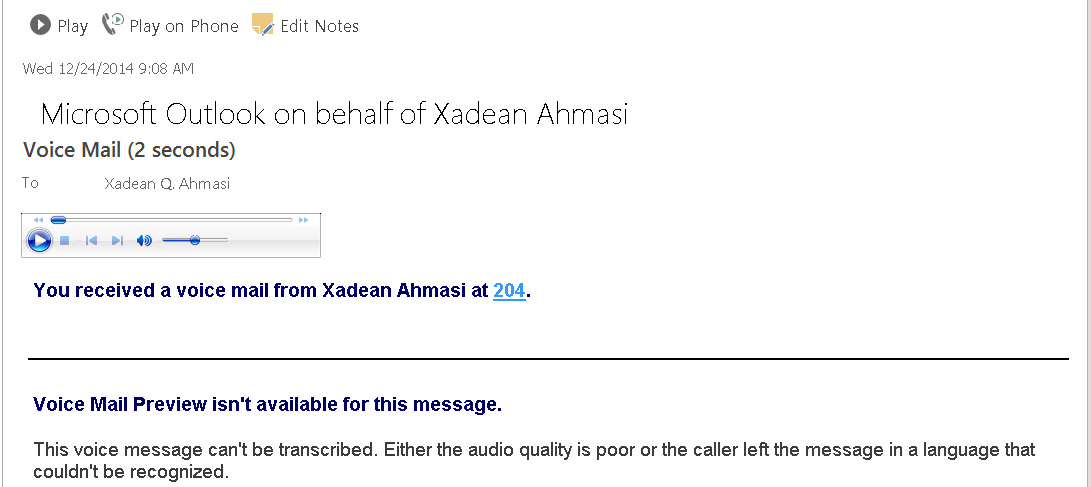Screen dimensions: 1091x487
Task: Click the Voice Mail Preview unavailable heading
Action: click(x=267, y=404)
